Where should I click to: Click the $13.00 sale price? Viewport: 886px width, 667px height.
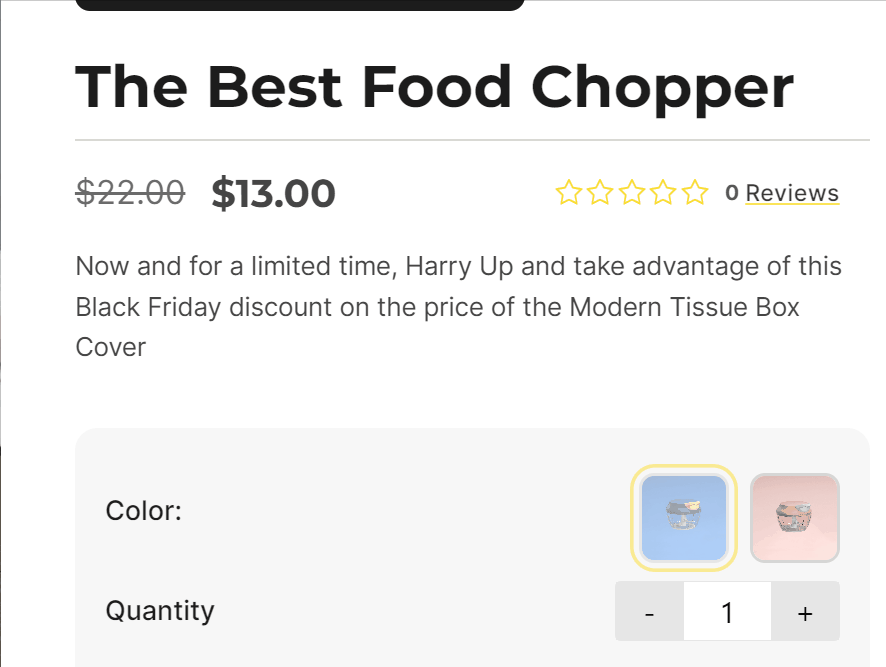click(x=273, y=193)
